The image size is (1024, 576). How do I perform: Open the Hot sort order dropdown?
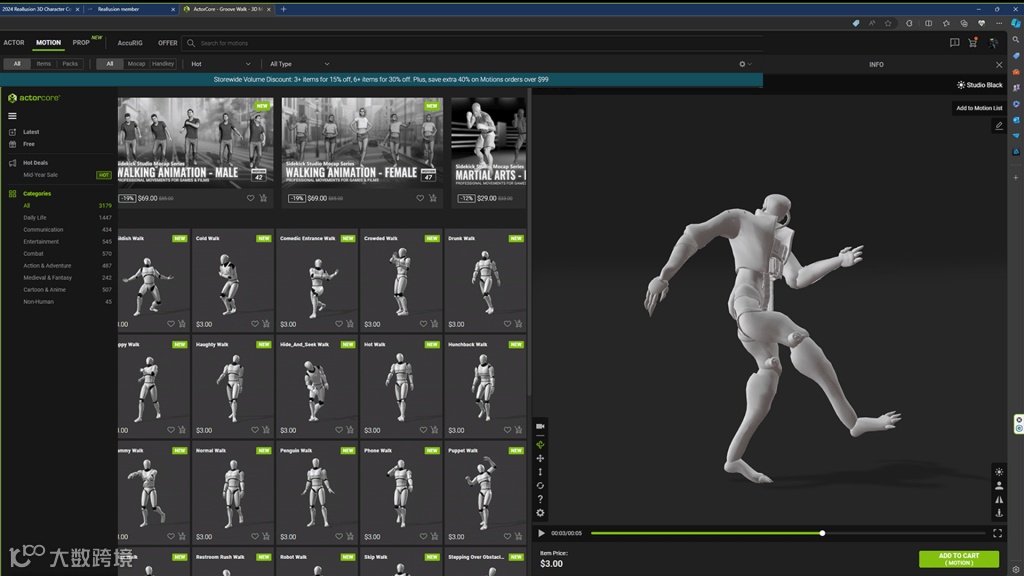pos(220,64)
